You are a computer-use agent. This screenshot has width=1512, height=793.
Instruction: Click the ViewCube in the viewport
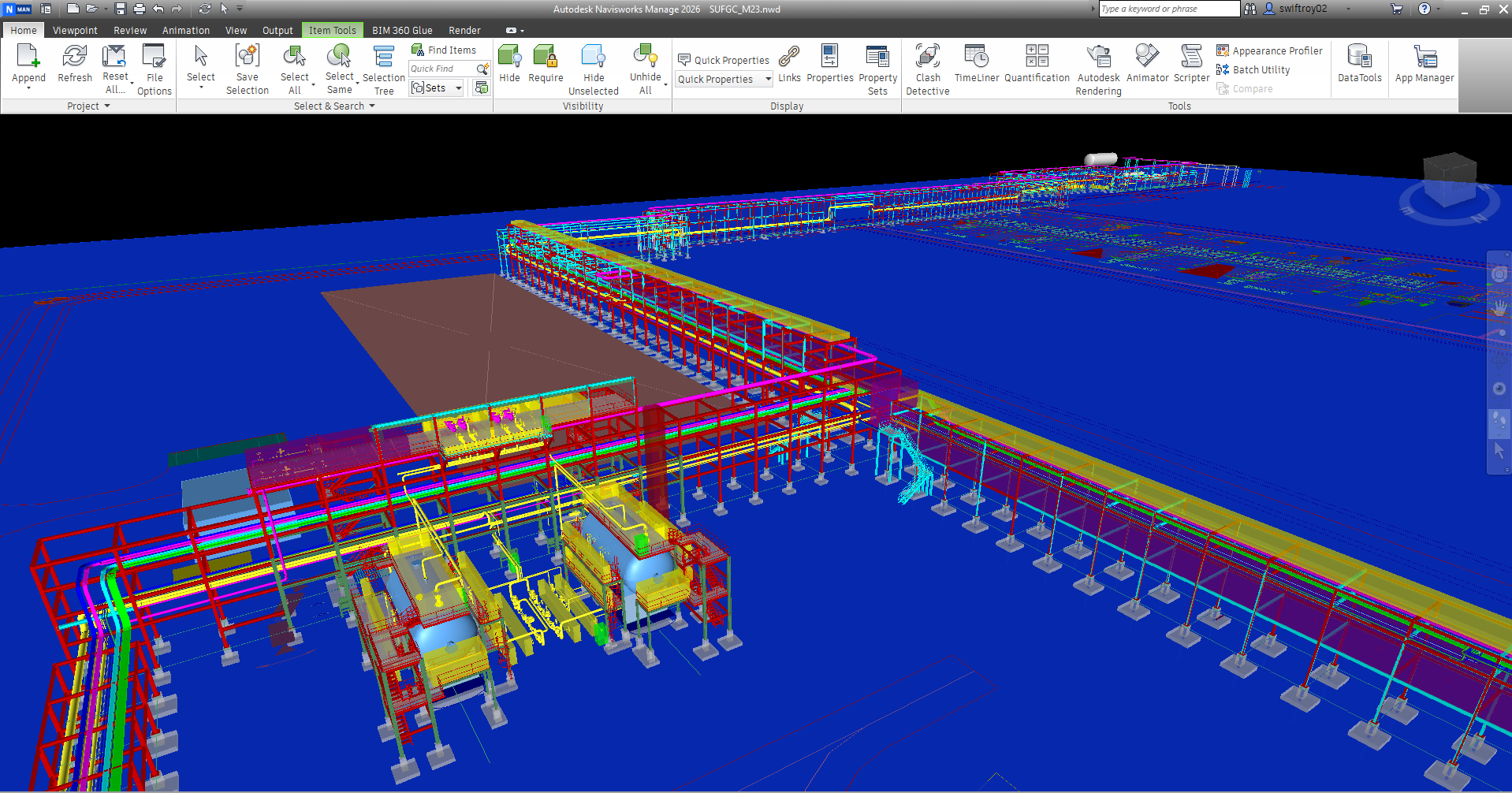[x=1449, y=180]
